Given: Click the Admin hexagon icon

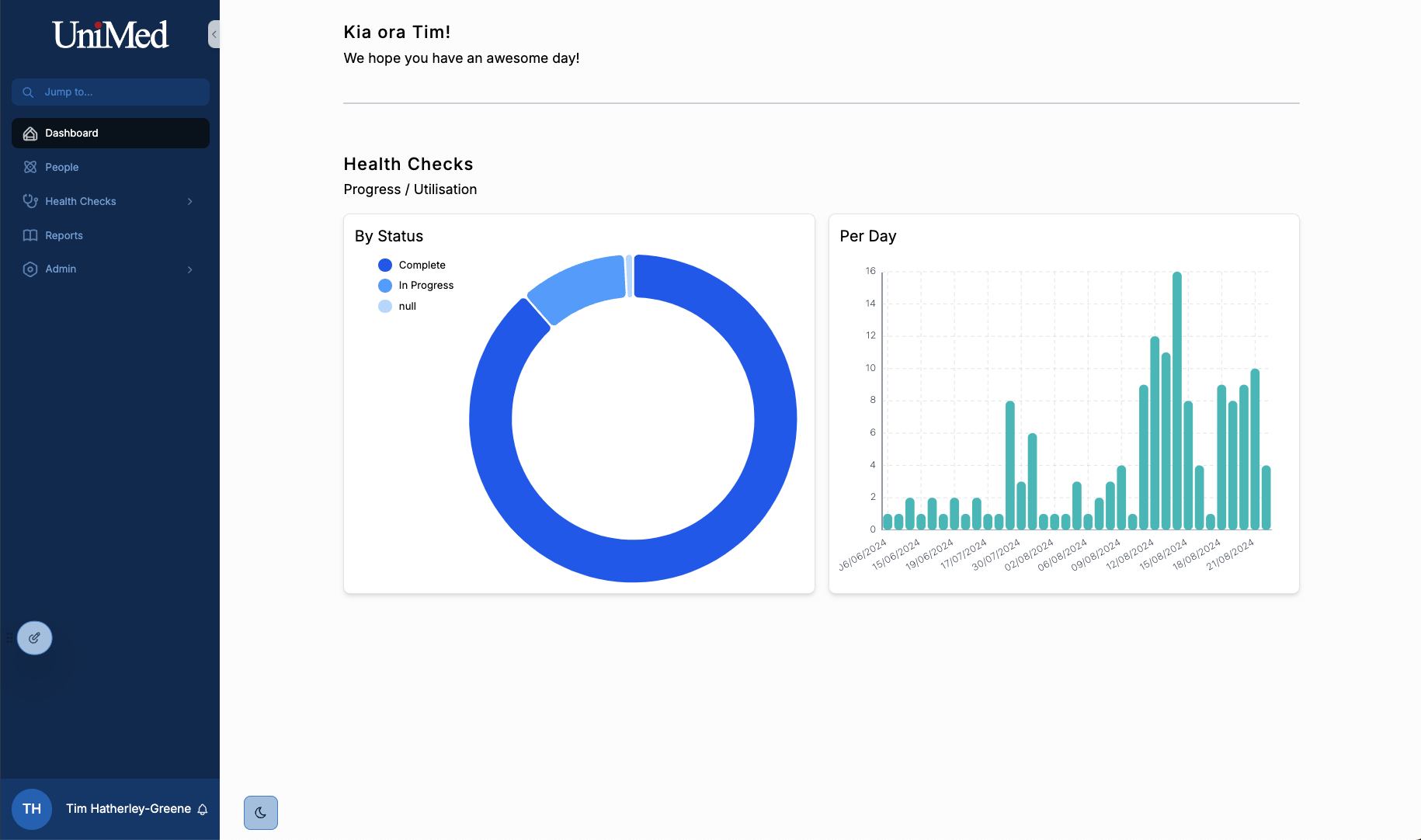Looking at the screenshot, I should (30, 269).
